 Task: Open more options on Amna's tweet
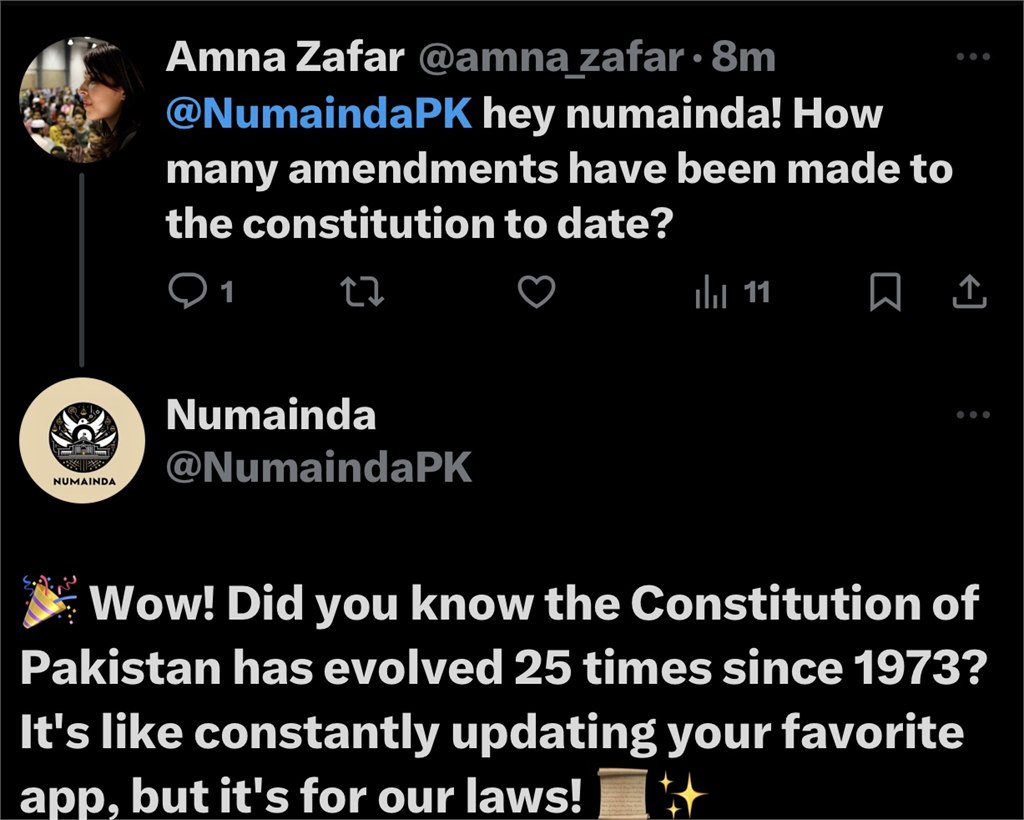[975, 57]
